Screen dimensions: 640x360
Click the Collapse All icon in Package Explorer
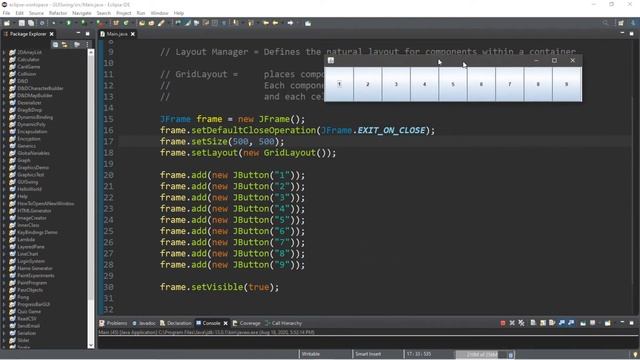(55, 44)
